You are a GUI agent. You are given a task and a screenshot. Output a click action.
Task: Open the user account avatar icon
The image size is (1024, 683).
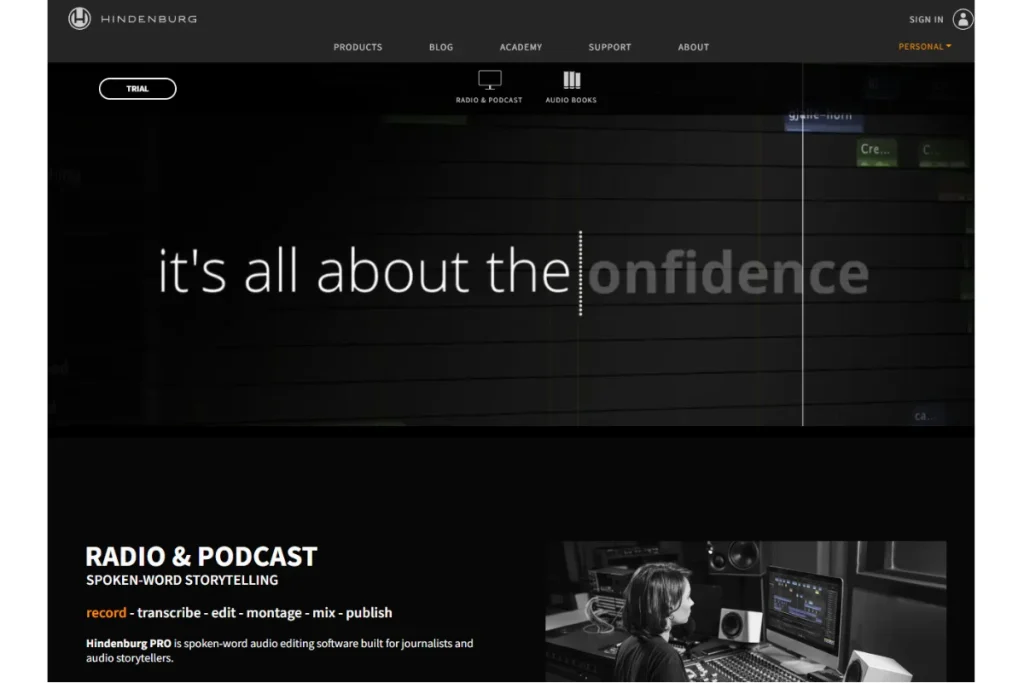pos(963,19)
